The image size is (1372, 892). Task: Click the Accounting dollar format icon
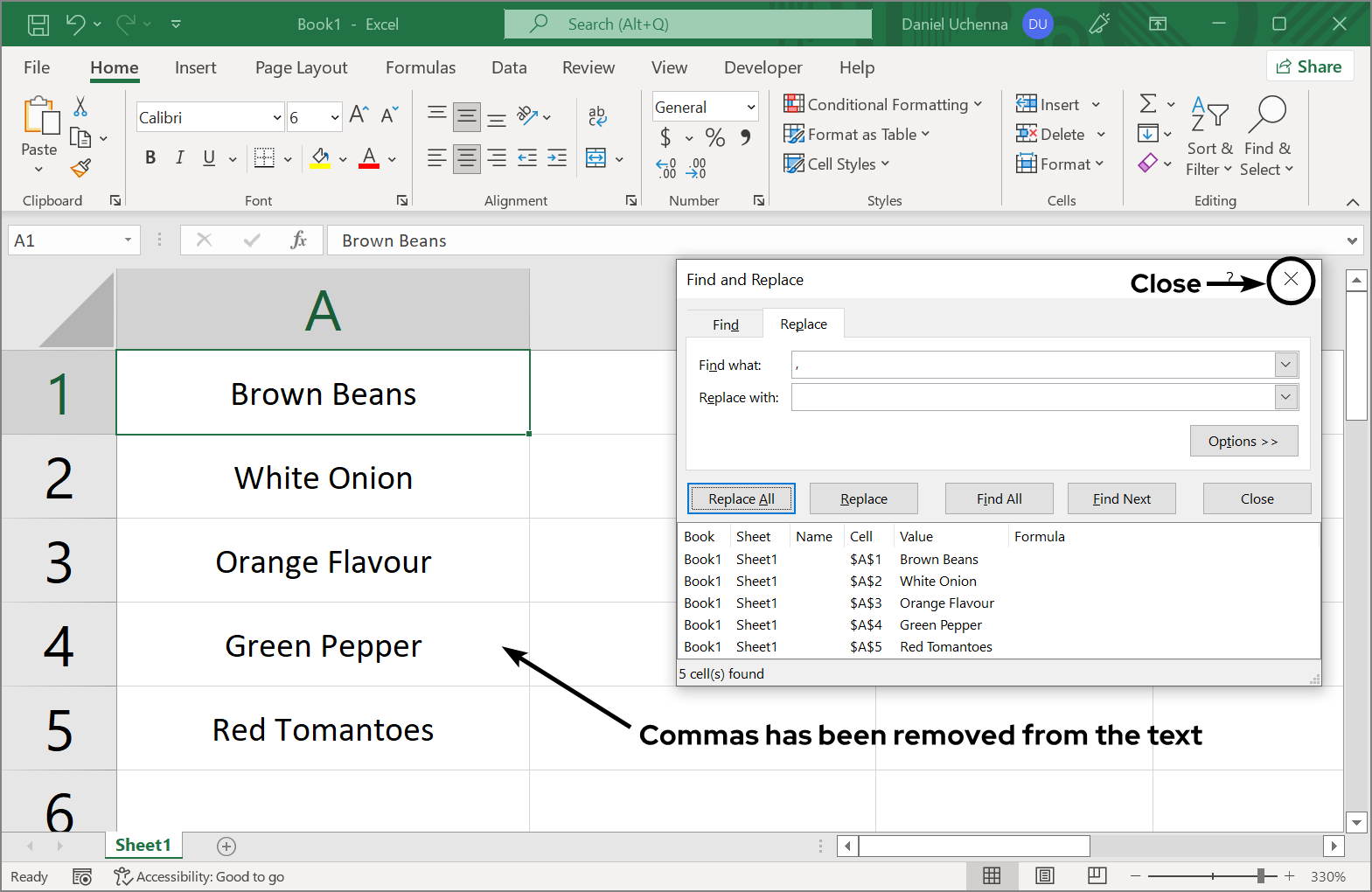(665, 137)
